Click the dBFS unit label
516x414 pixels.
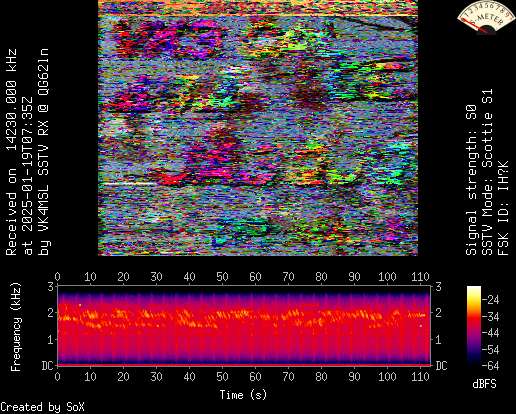[484, 384]
